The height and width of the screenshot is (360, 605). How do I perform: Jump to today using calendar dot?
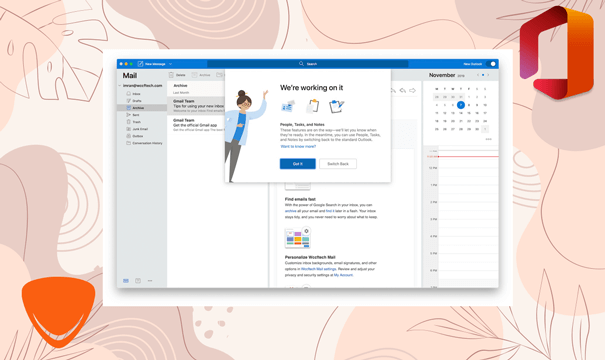point(483,75)
